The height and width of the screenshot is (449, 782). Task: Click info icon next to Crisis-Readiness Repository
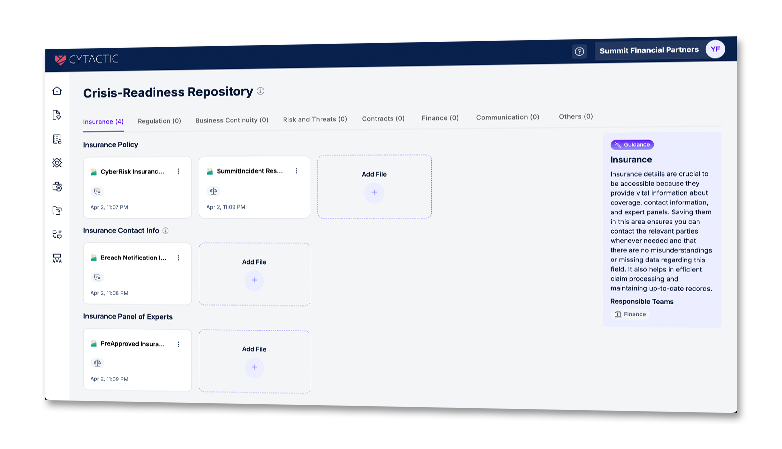[x=260, y=91]
